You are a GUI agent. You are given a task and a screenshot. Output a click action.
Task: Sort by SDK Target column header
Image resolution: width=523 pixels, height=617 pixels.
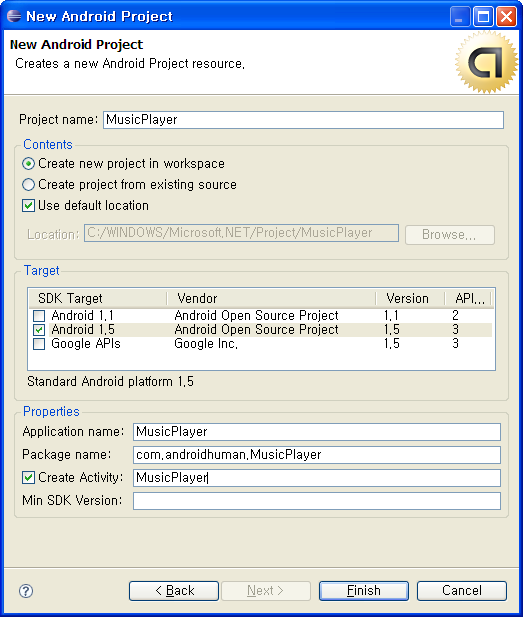(x=98, y=298)
